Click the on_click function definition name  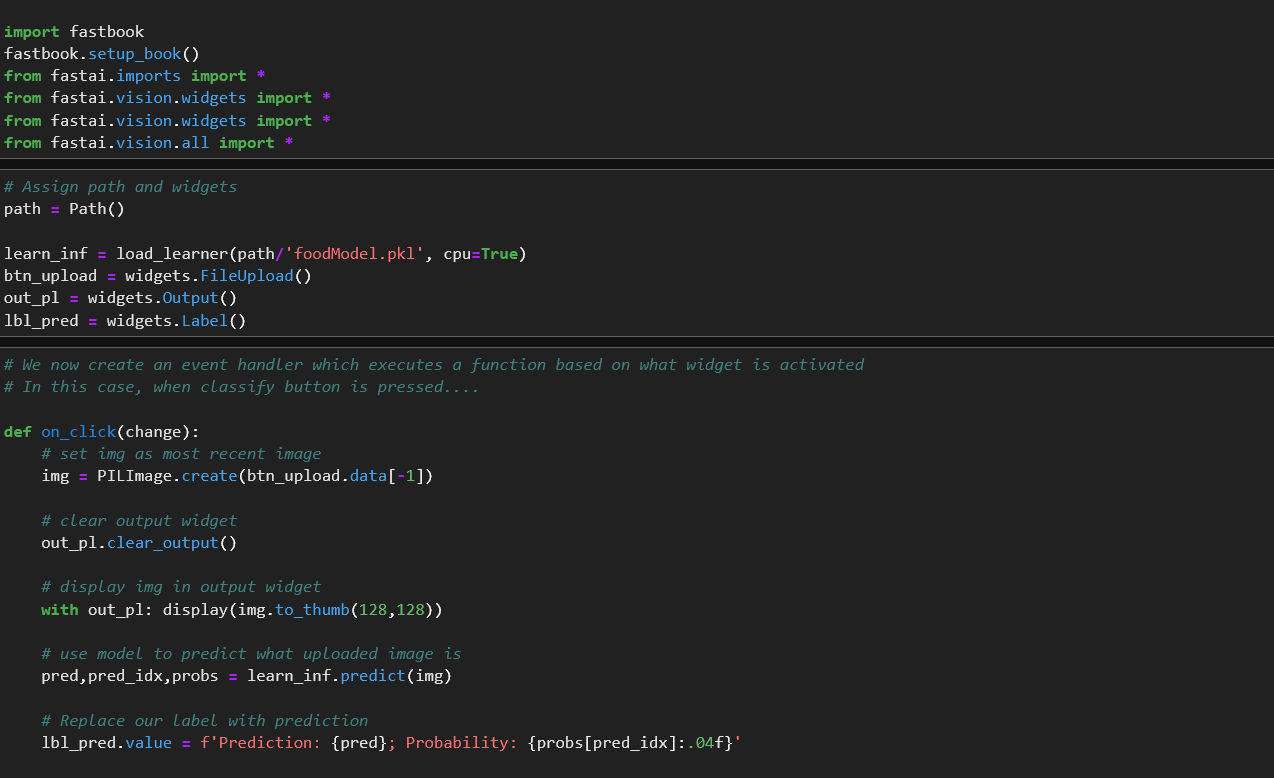tap(78, 432)
